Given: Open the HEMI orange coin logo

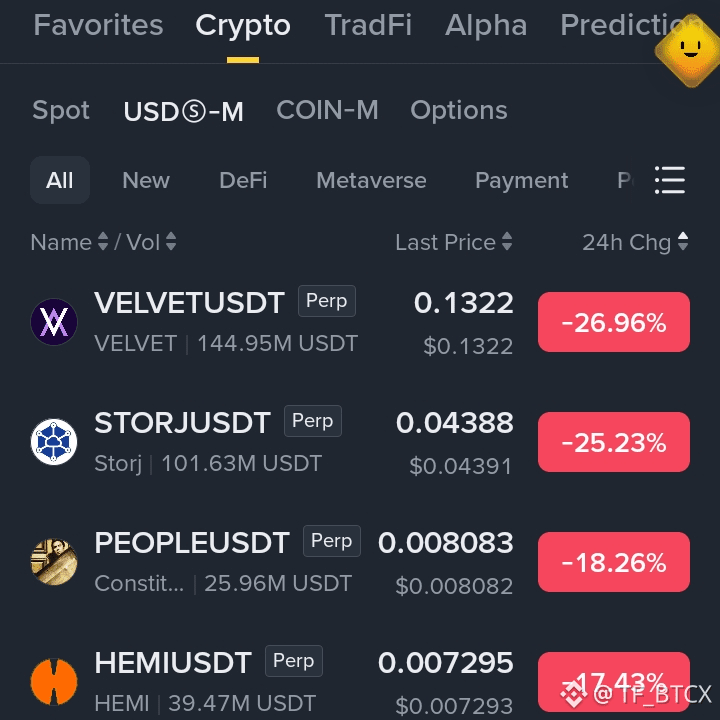Looking at the screenshot, I should (54, 681).
